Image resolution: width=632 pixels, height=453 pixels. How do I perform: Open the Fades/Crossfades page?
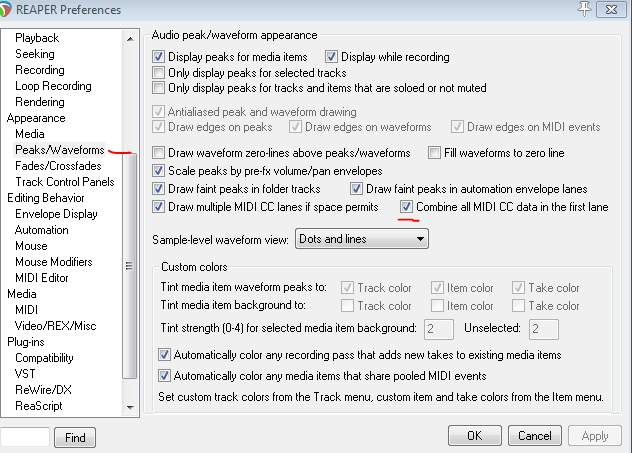click(58, 166)
